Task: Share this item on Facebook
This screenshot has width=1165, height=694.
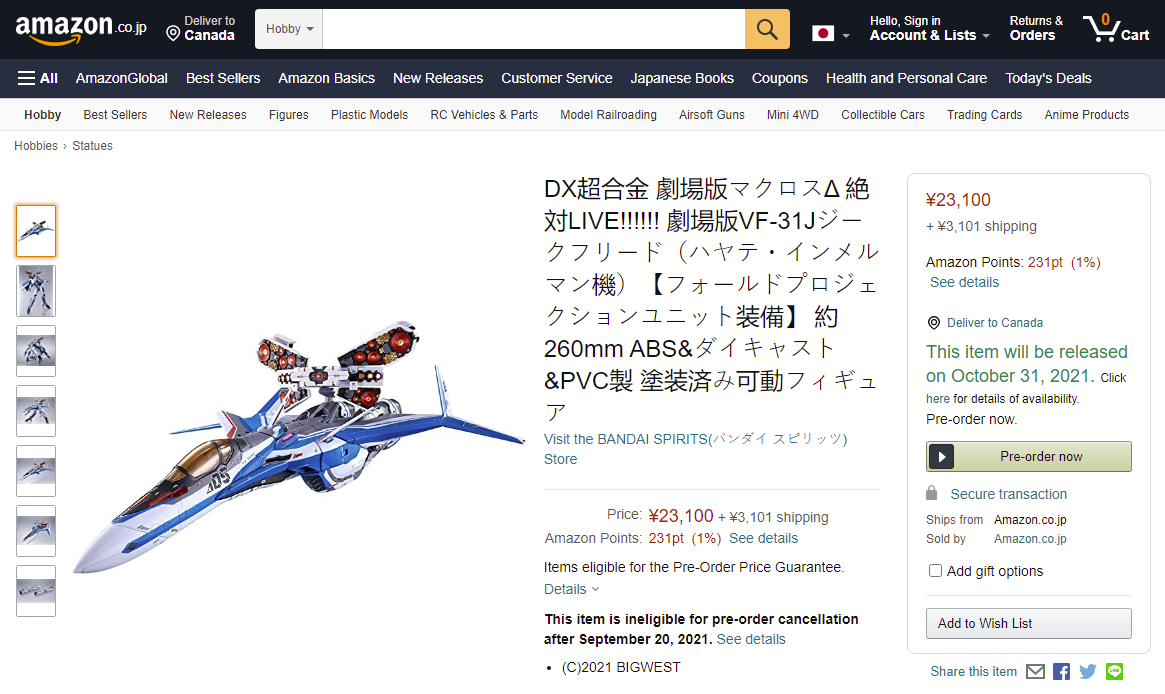Action: click(x=1062, y=672)
